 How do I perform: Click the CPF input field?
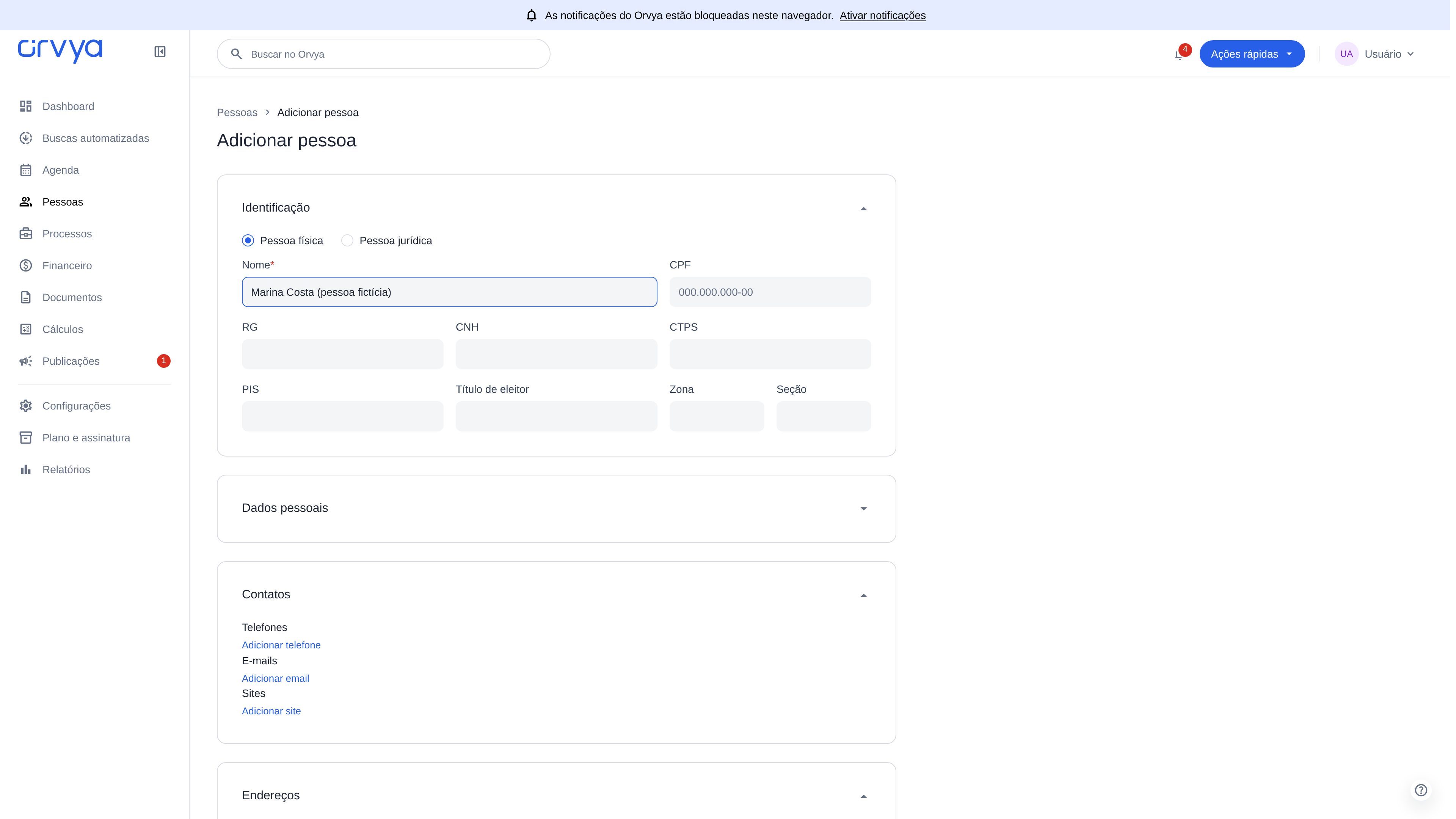coord(770,292)
